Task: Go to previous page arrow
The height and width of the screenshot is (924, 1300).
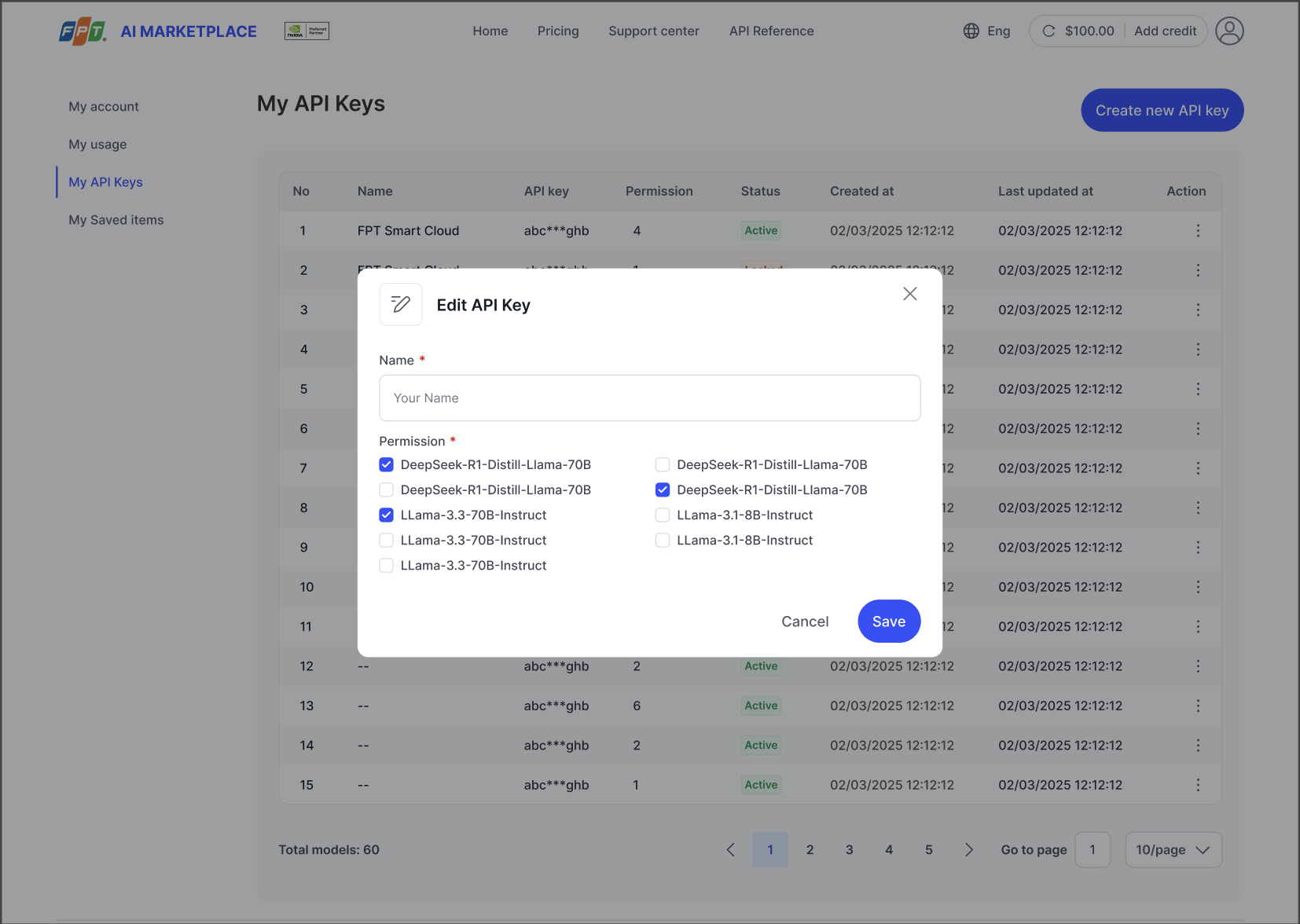Action: pyautogui.click(x=731, y=850)
